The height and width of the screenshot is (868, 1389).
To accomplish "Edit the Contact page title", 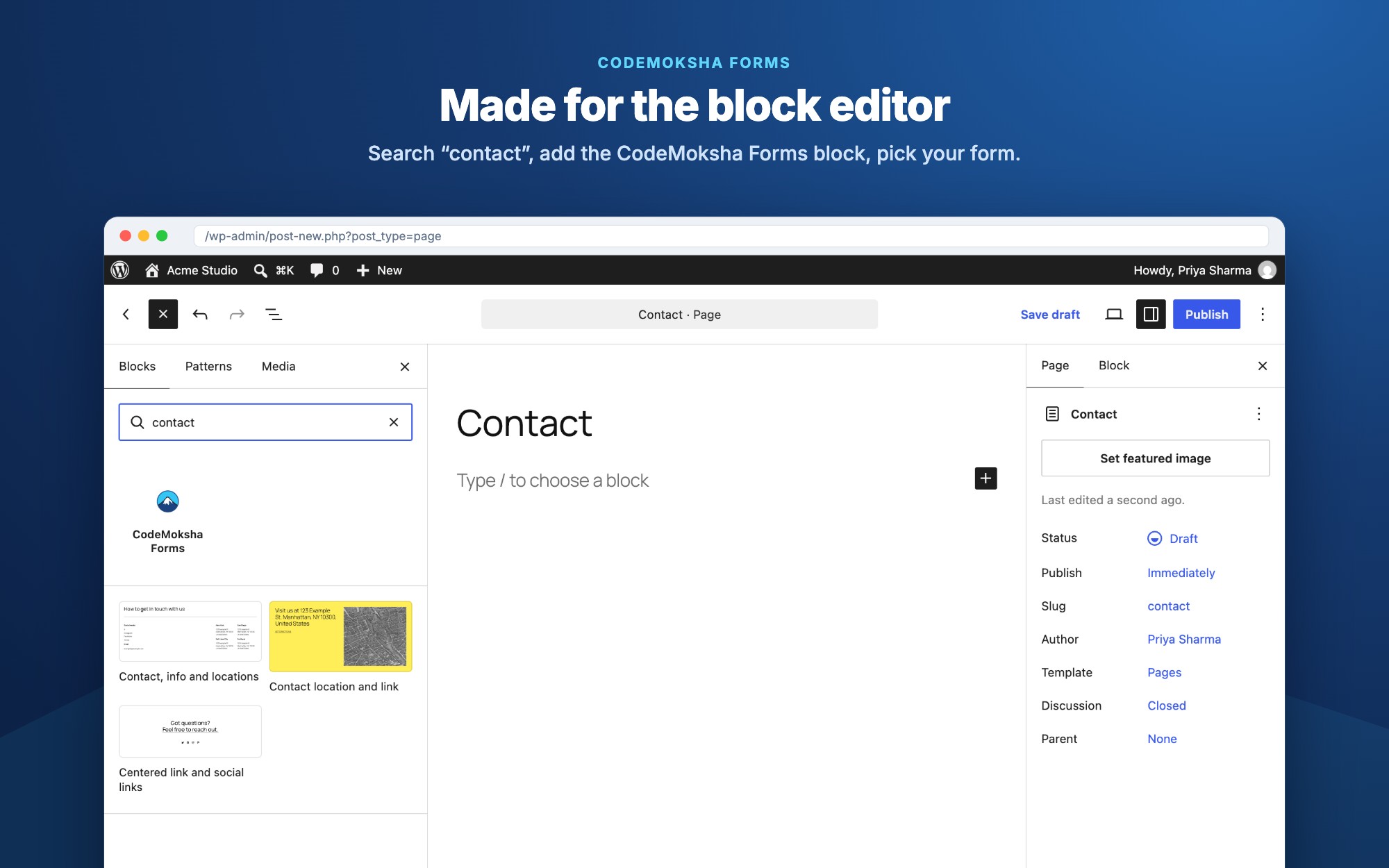I will pos(524,424).
